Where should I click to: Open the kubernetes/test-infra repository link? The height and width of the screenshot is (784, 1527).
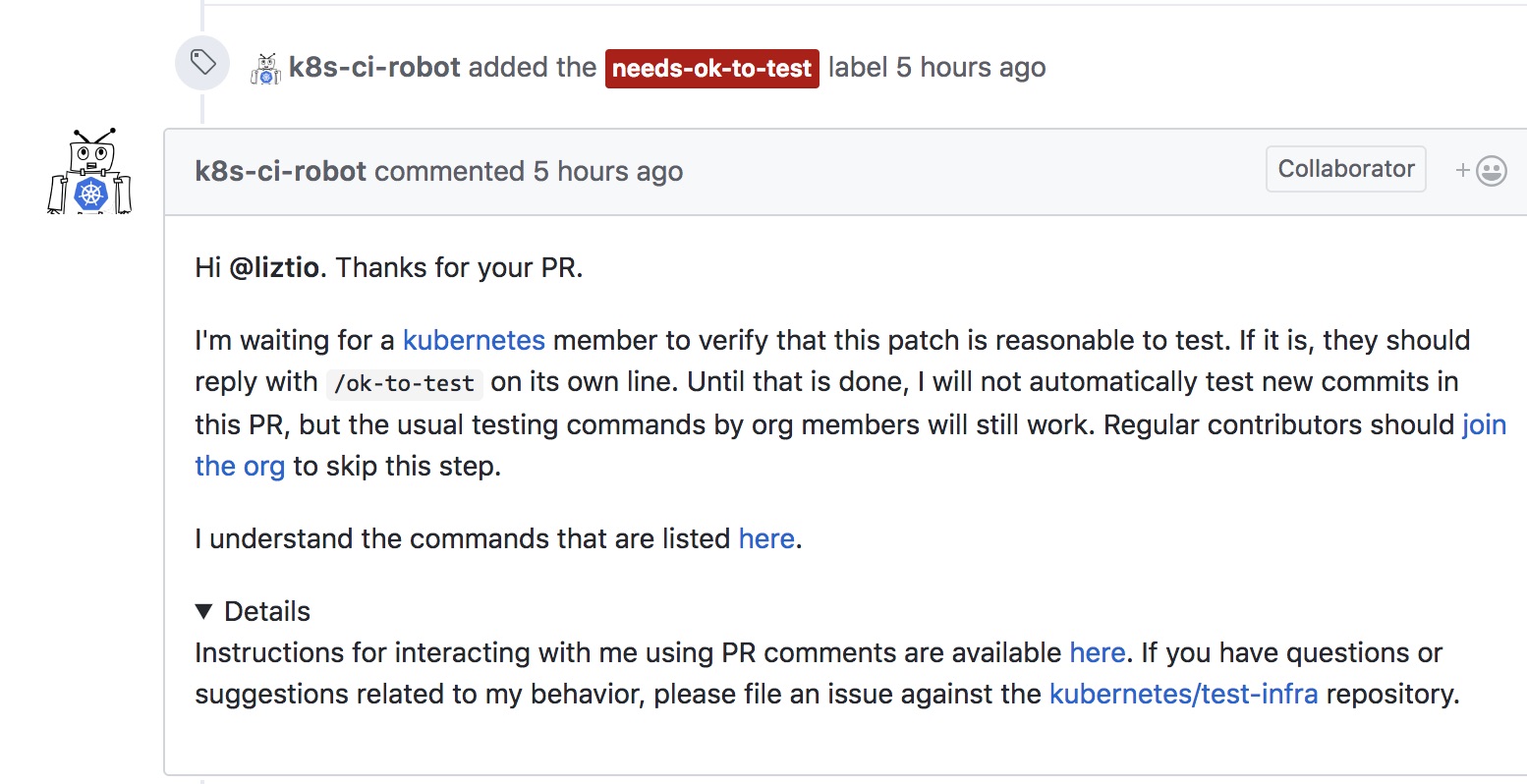coord(1184,694)
